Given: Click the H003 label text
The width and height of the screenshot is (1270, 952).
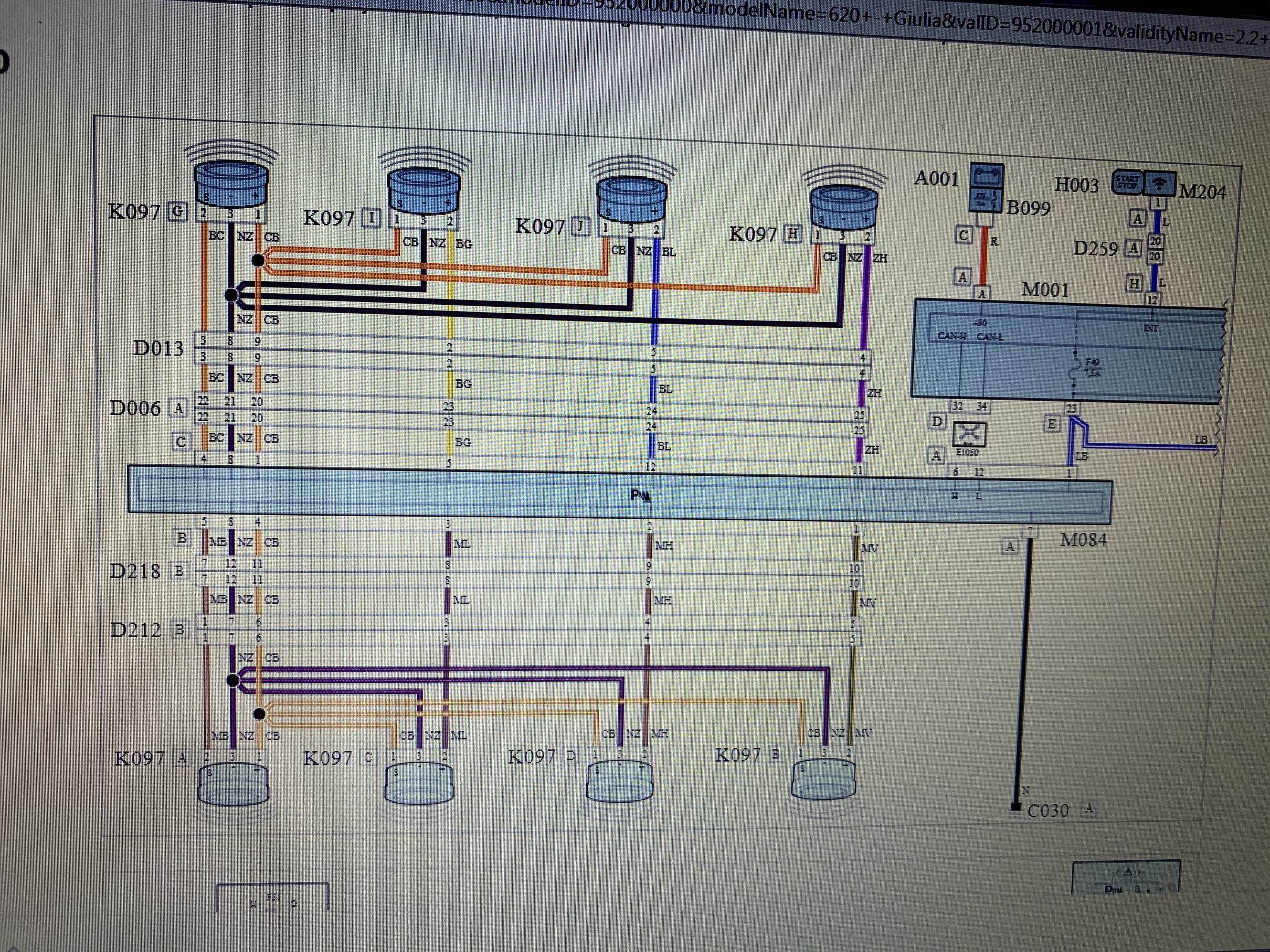Looking at the screenshot, I should 1077,185.
